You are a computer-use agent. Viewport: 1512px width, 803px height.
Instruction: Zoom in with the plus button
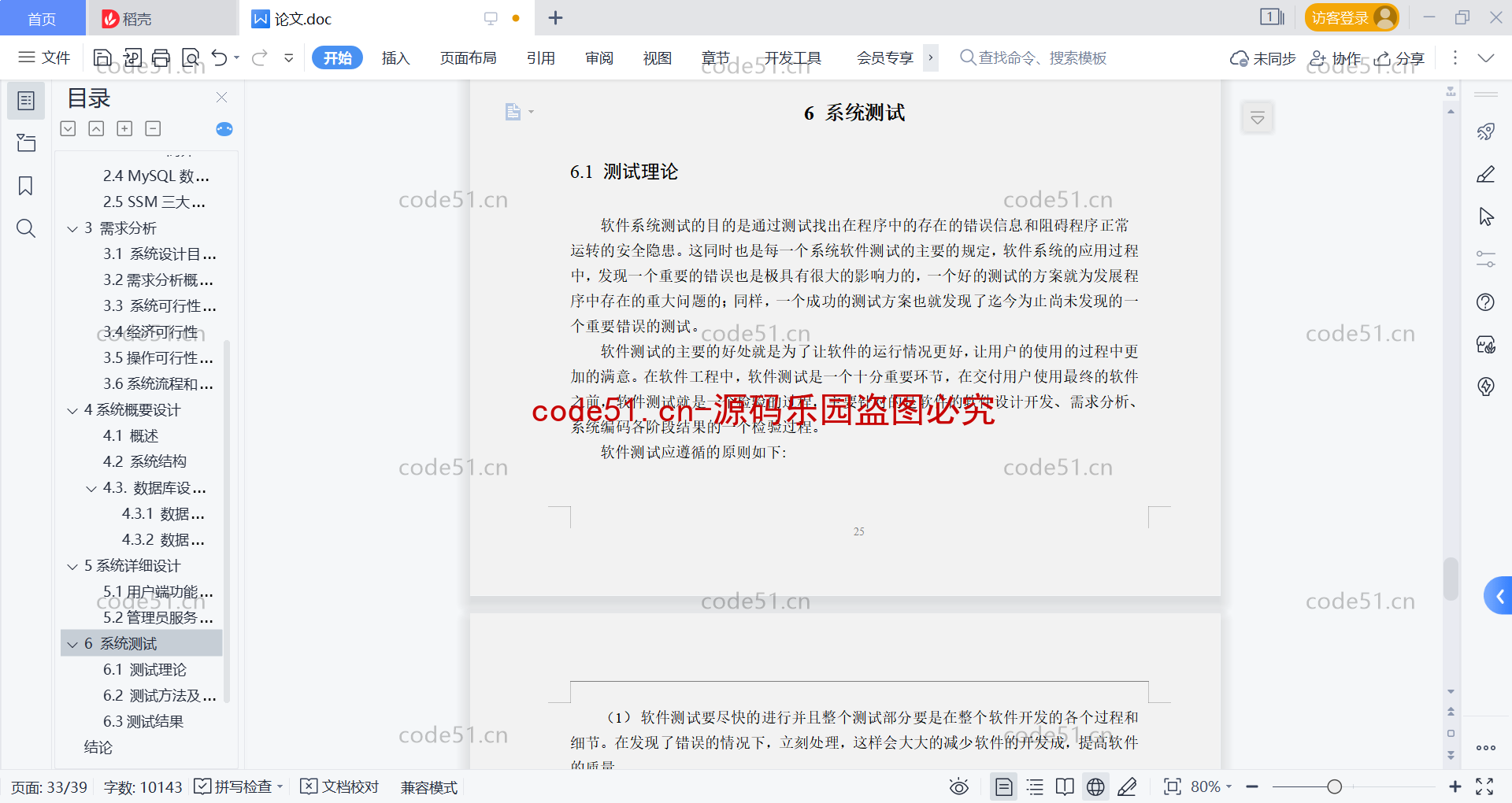1455,786
